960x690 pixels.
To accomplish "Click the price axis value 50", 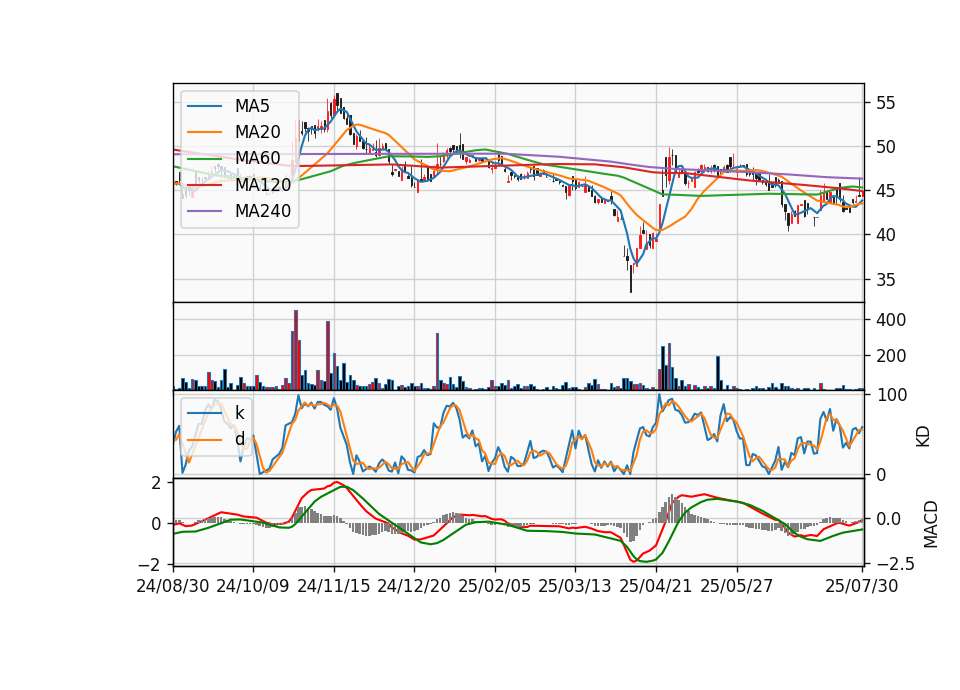I will (885, 147).
